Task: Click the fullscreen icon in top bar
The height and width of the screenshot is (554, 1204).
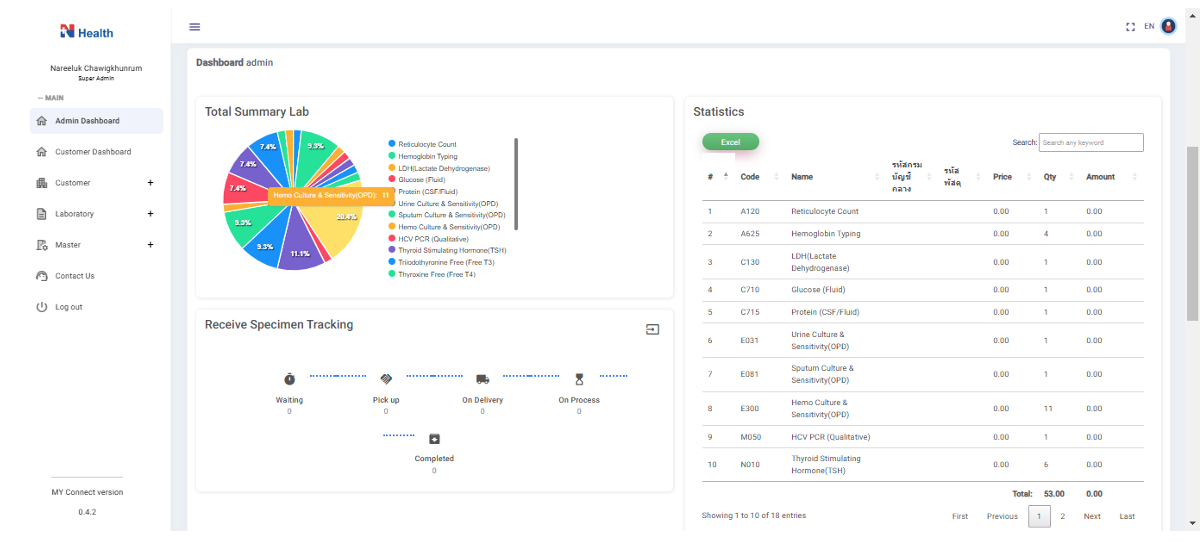Action: (x=1131, y=27)
